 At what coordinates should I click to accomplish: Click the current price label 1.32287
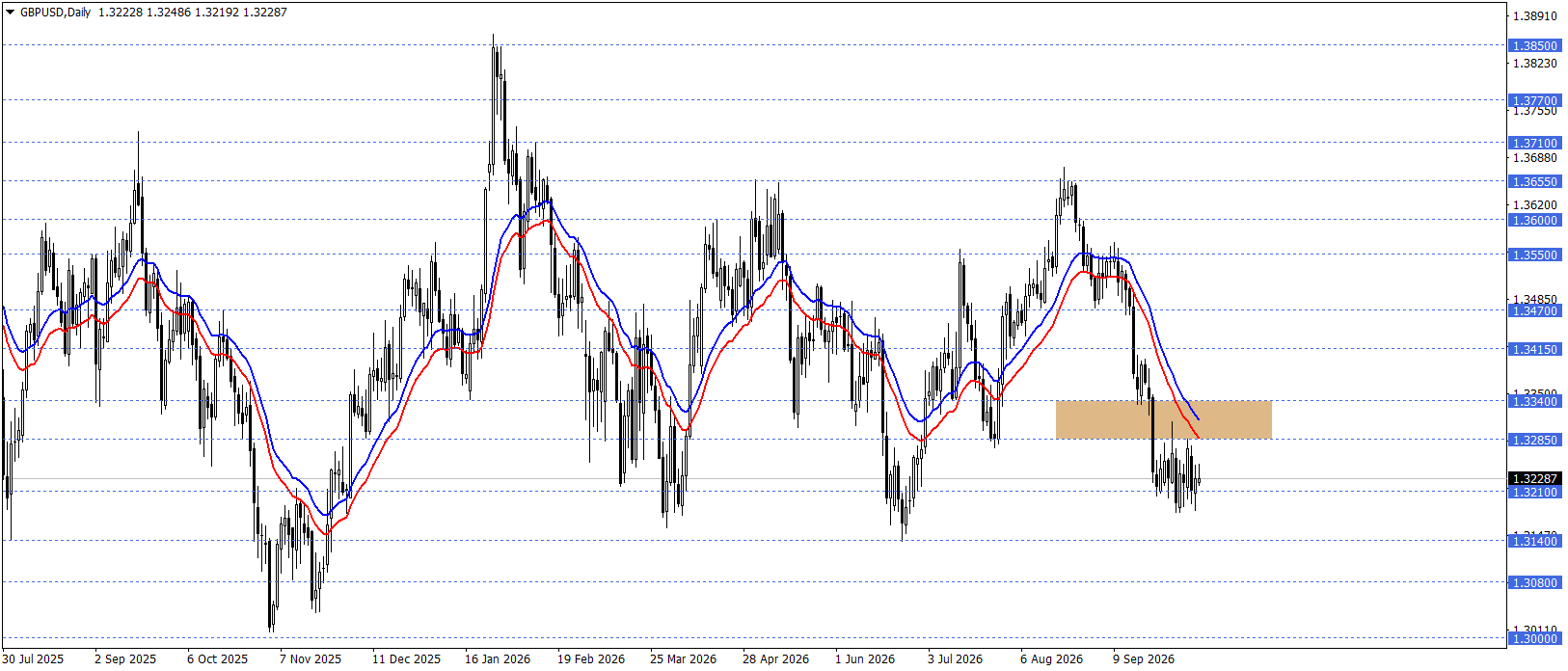click(1534, 478)
